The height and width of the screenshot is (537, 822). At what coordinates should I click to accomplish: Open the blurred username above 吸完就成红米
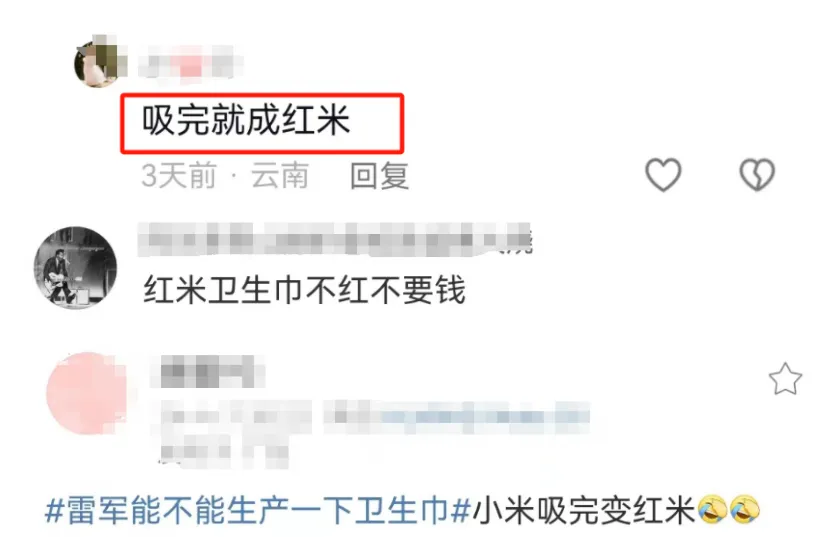[191, 63]
